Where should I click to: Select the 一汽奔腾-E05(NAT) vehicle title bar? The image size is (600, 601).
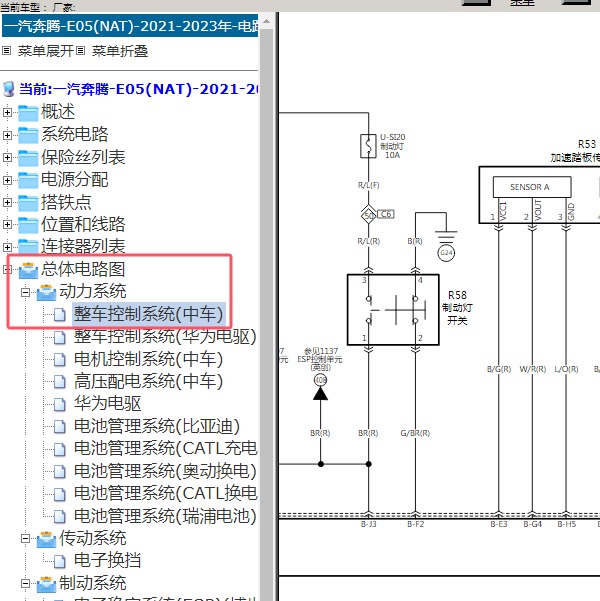(130, 26)
